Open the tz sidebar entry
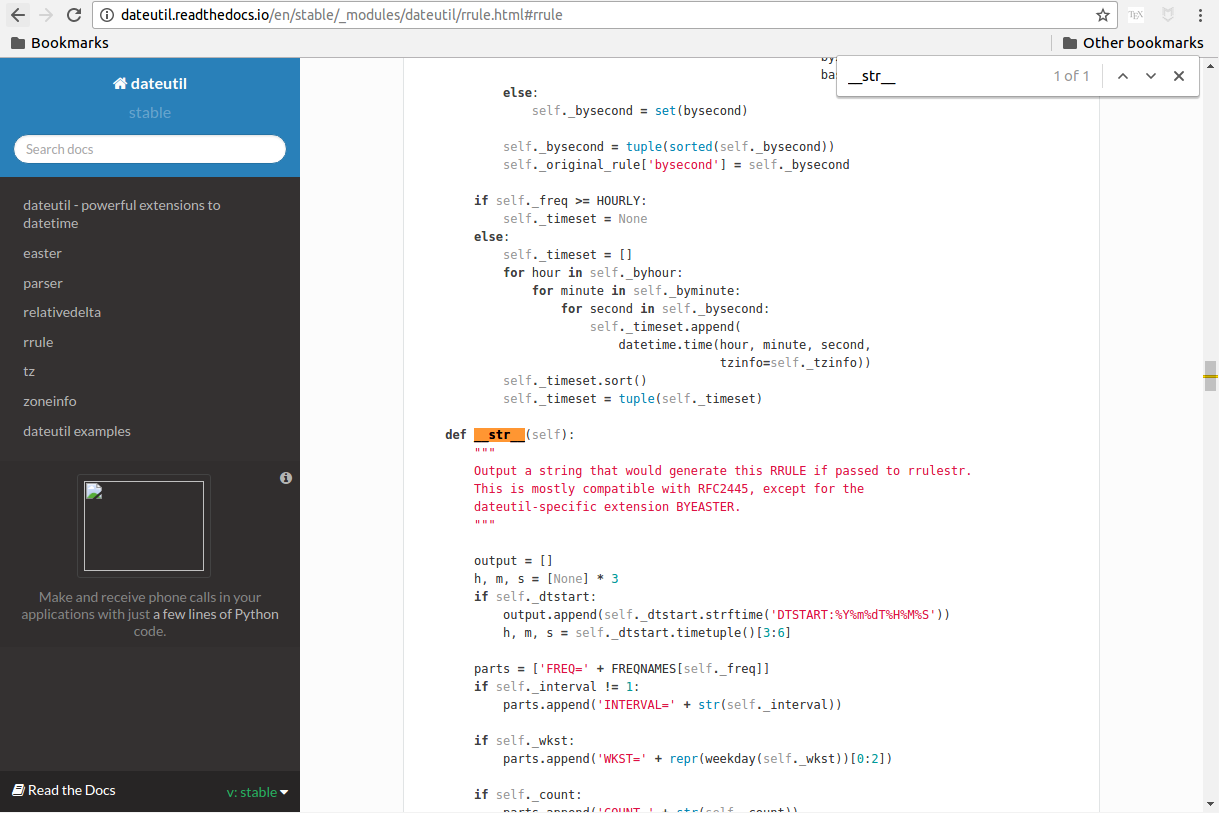Screen dimensions: 1219x813 [29, 371]
